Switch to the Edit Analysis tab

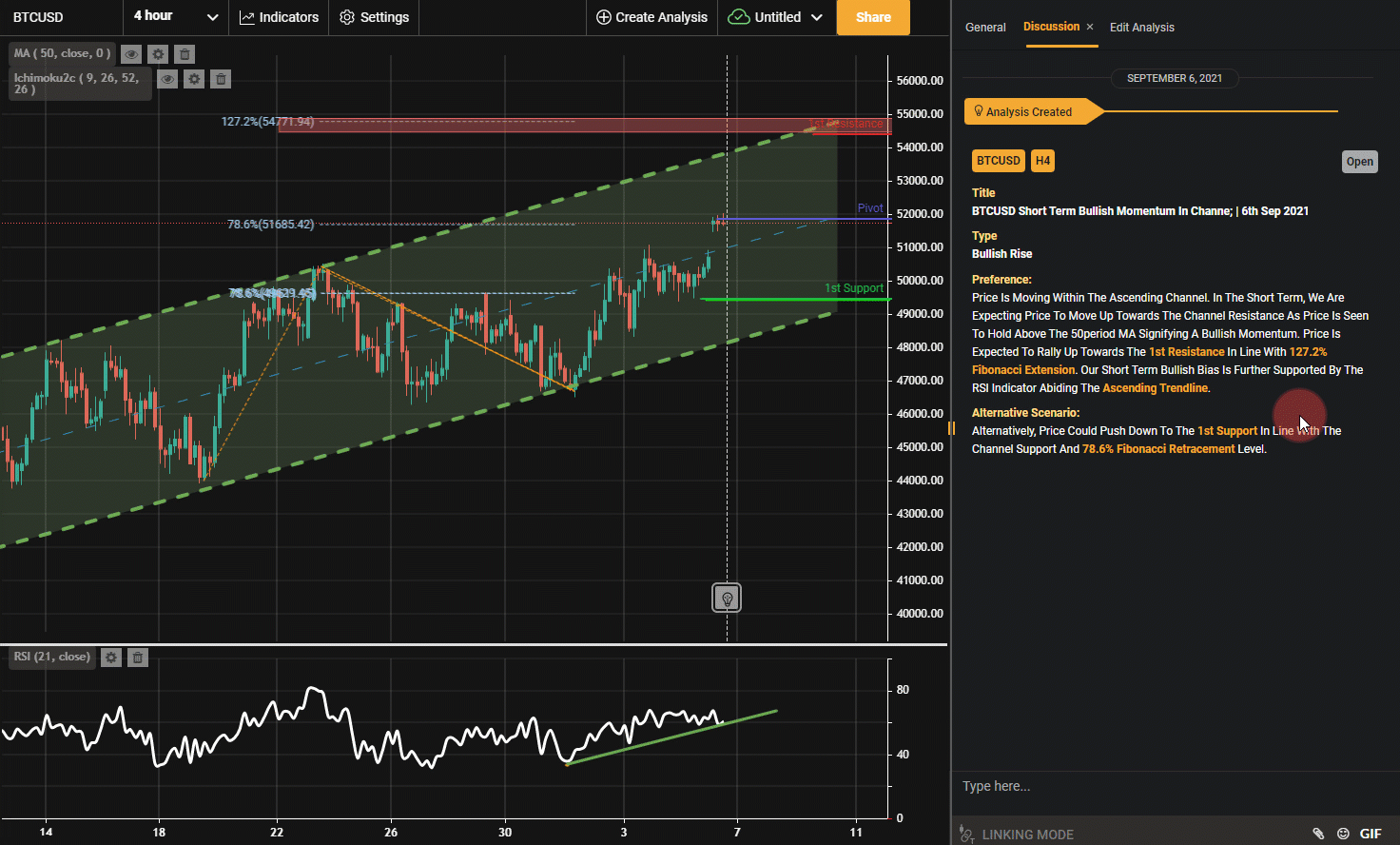point(1141,28)
